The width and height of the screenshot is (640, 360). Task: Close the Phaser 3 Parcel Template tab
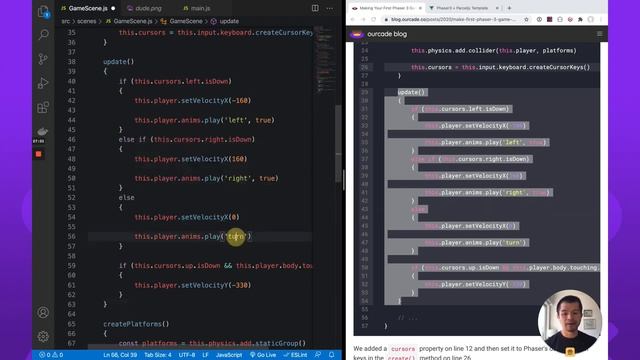pyautogui.click(x=497, y=8)
